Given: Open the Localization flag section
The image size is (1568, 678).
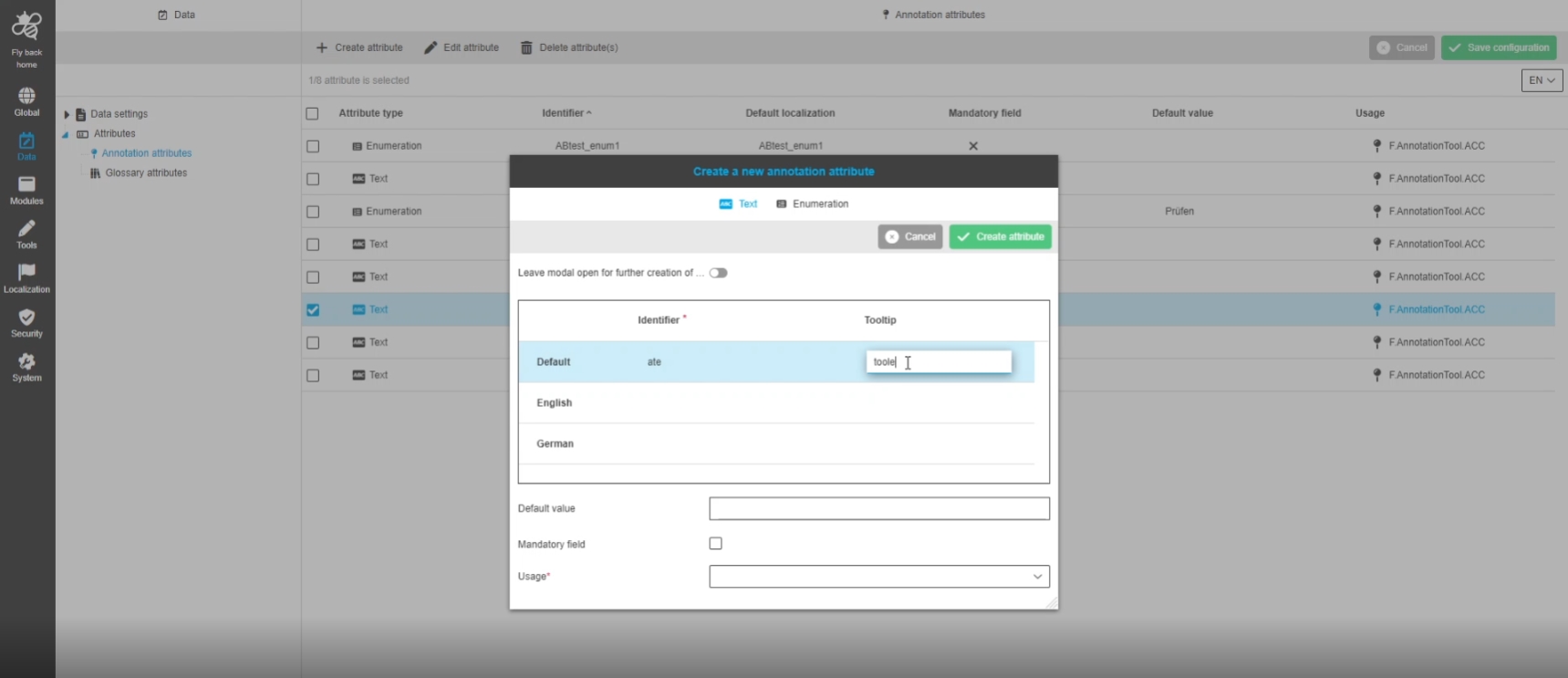Looking at the screenshot, I should pos(26,279).
